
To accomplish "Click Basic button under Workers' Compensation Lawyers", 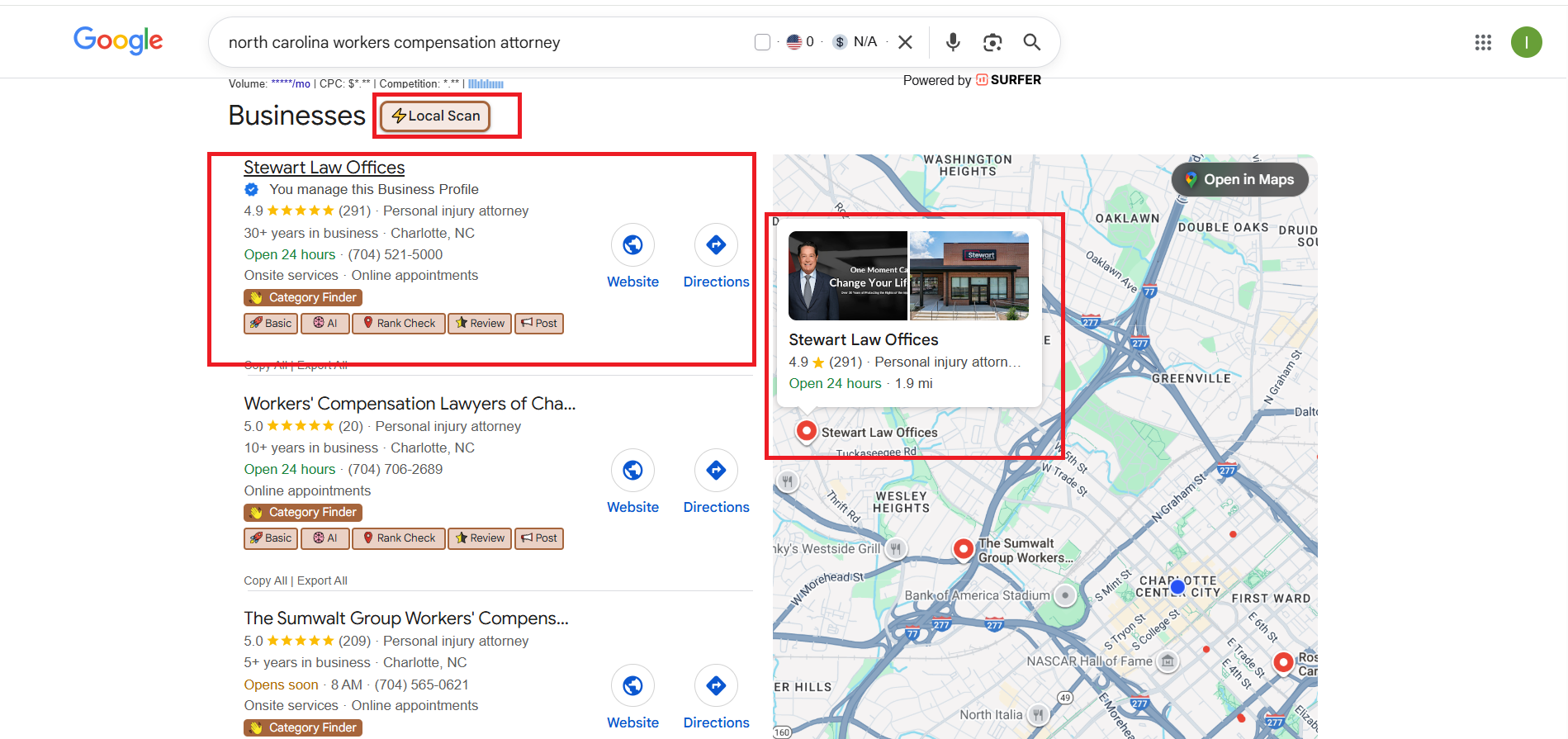I will (271, 538).
